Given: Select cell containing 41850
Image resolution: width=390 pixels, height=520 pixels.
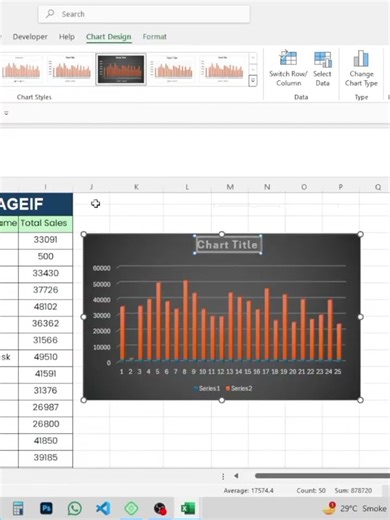Looking at the screenshot, I should click(x=45, y=441).
